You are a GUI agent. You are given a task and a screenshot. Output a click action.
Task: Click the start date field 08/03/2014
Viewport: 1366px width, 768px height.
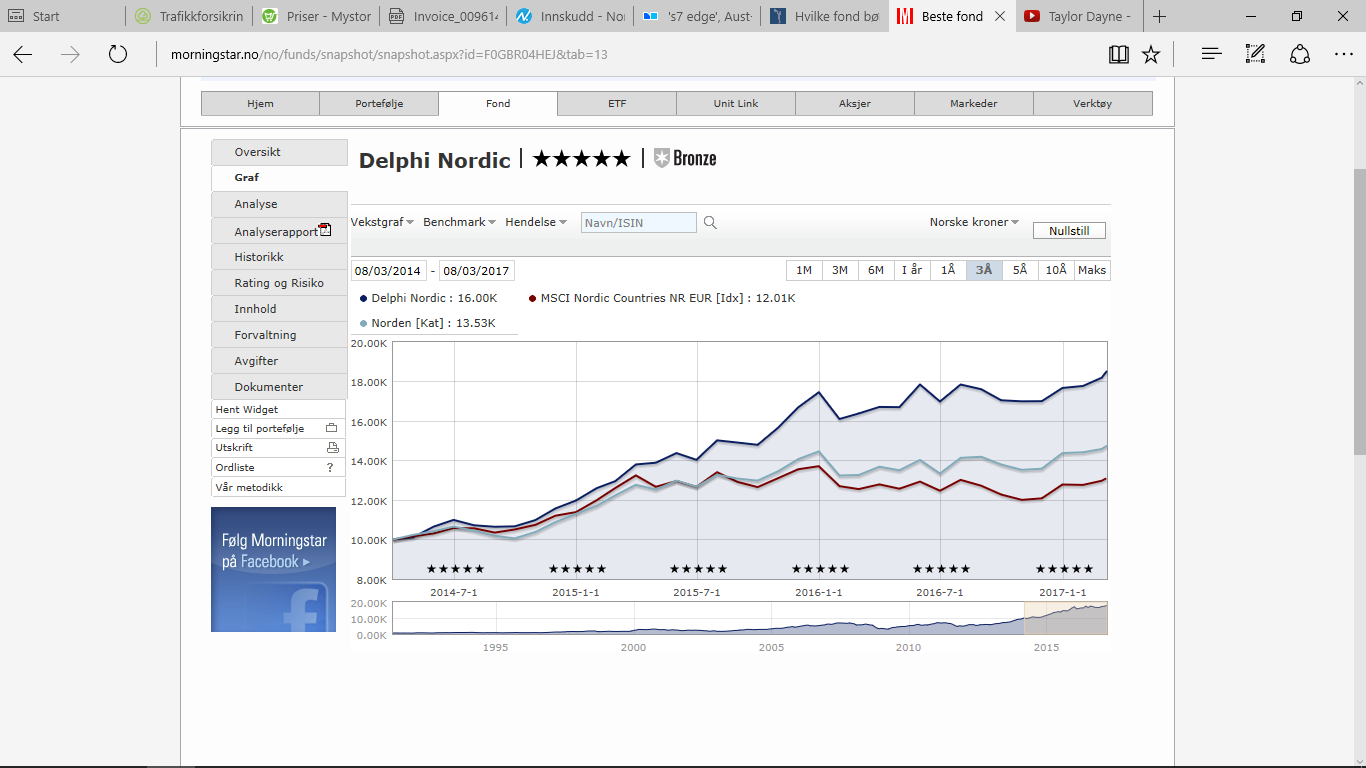(388, 271)
